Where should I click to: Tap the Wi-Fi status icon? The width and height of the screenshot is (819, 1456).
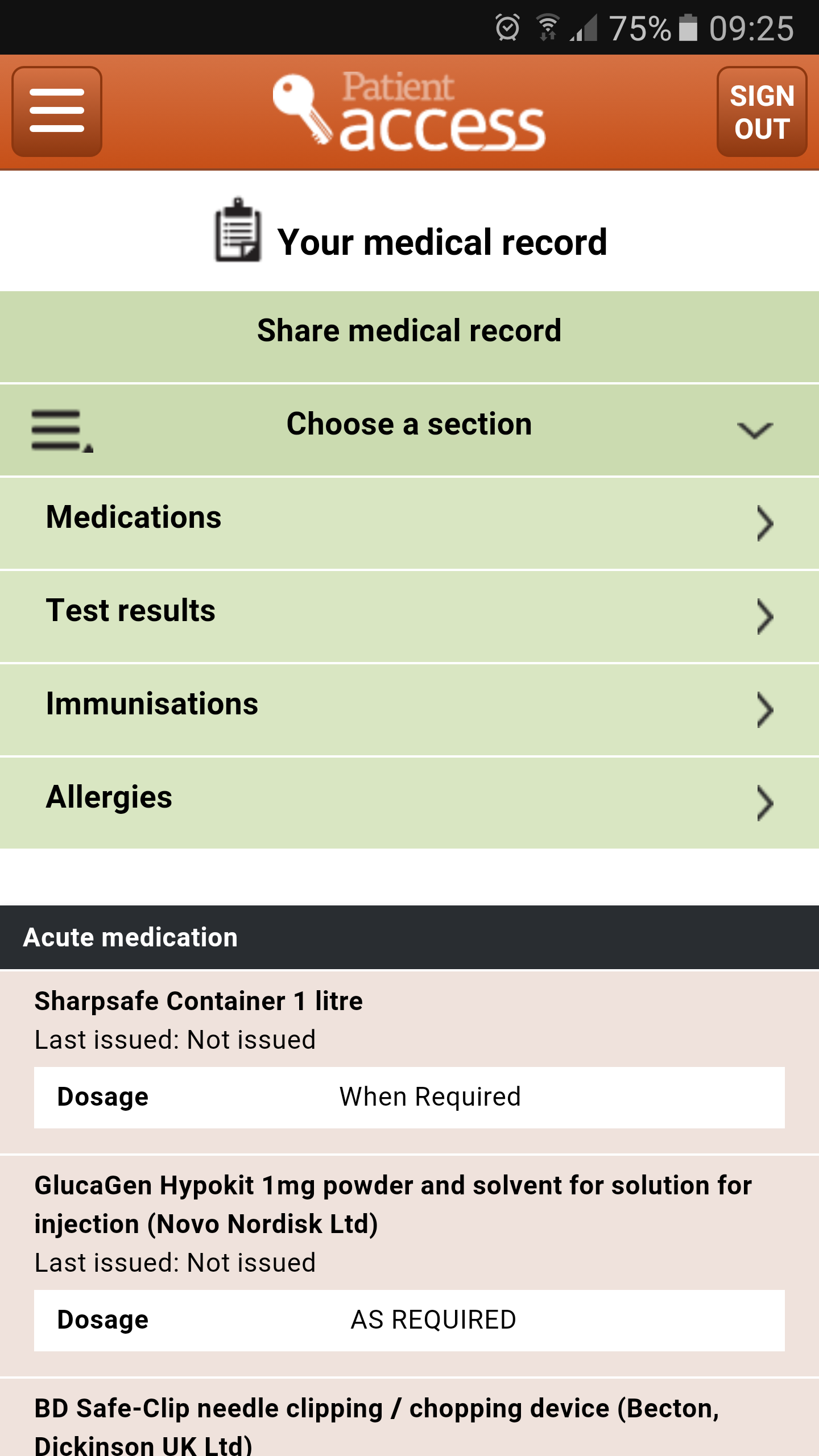pos(548,27)
